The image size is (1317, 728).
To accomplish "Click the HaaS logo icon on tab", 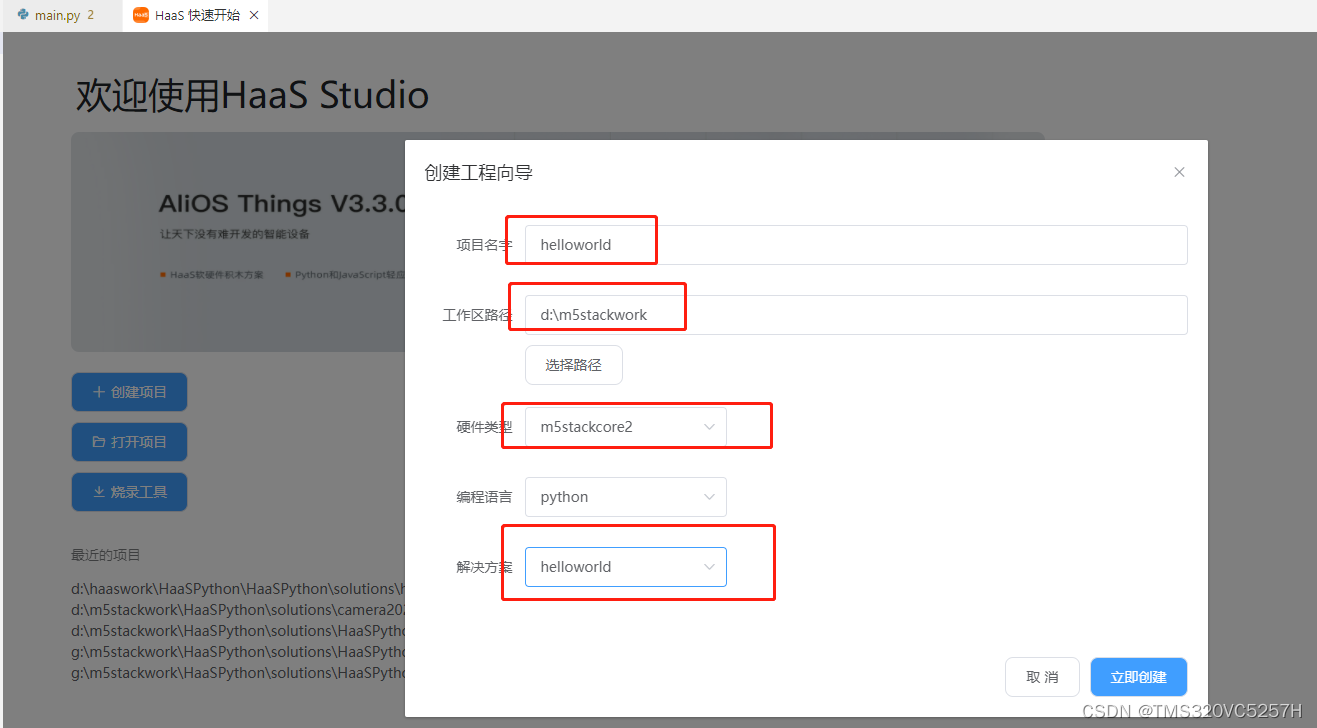I will 141,15.
